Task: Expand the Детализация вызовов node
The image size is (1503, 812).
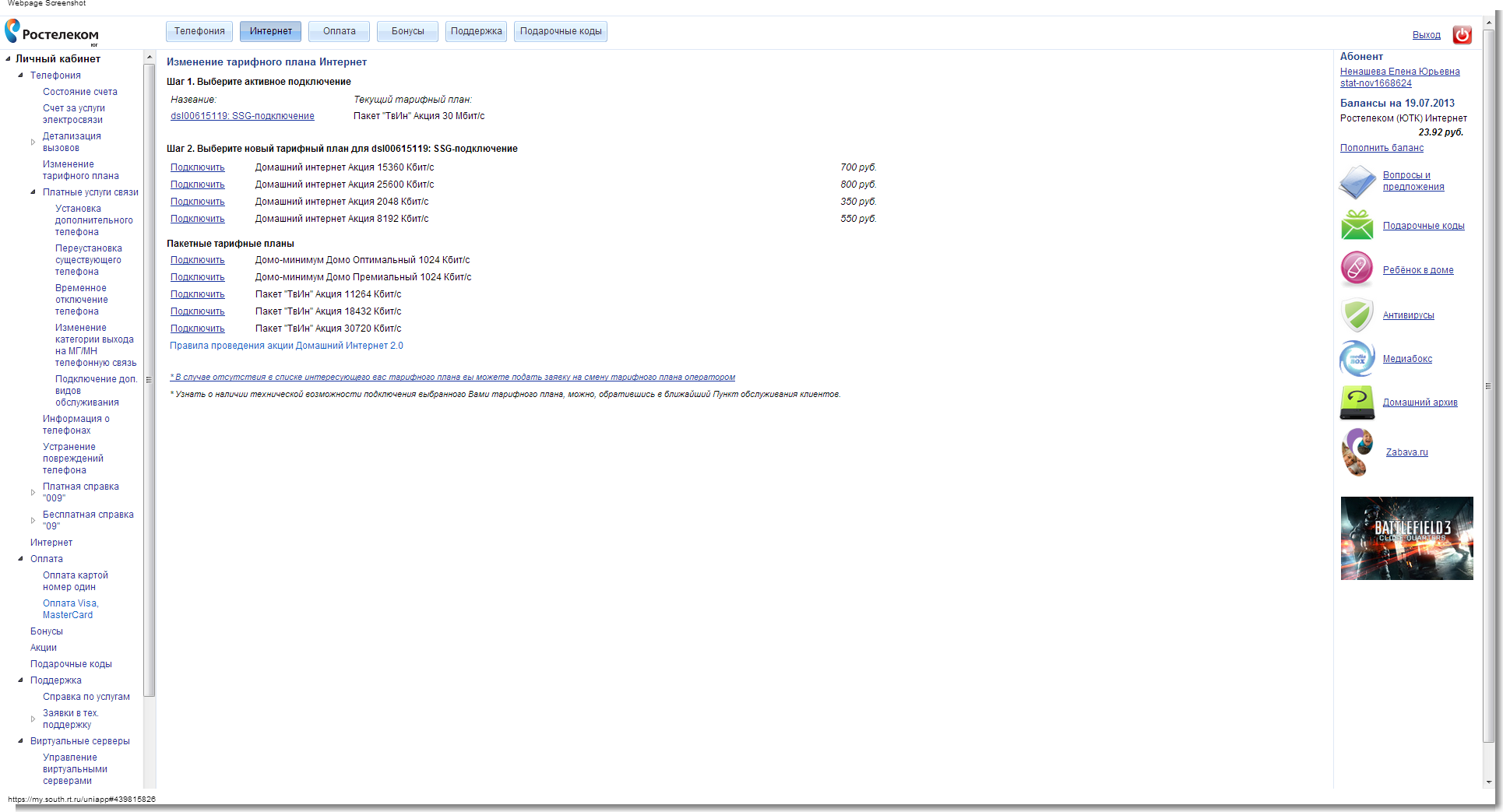Action: (x=33, y=142)
